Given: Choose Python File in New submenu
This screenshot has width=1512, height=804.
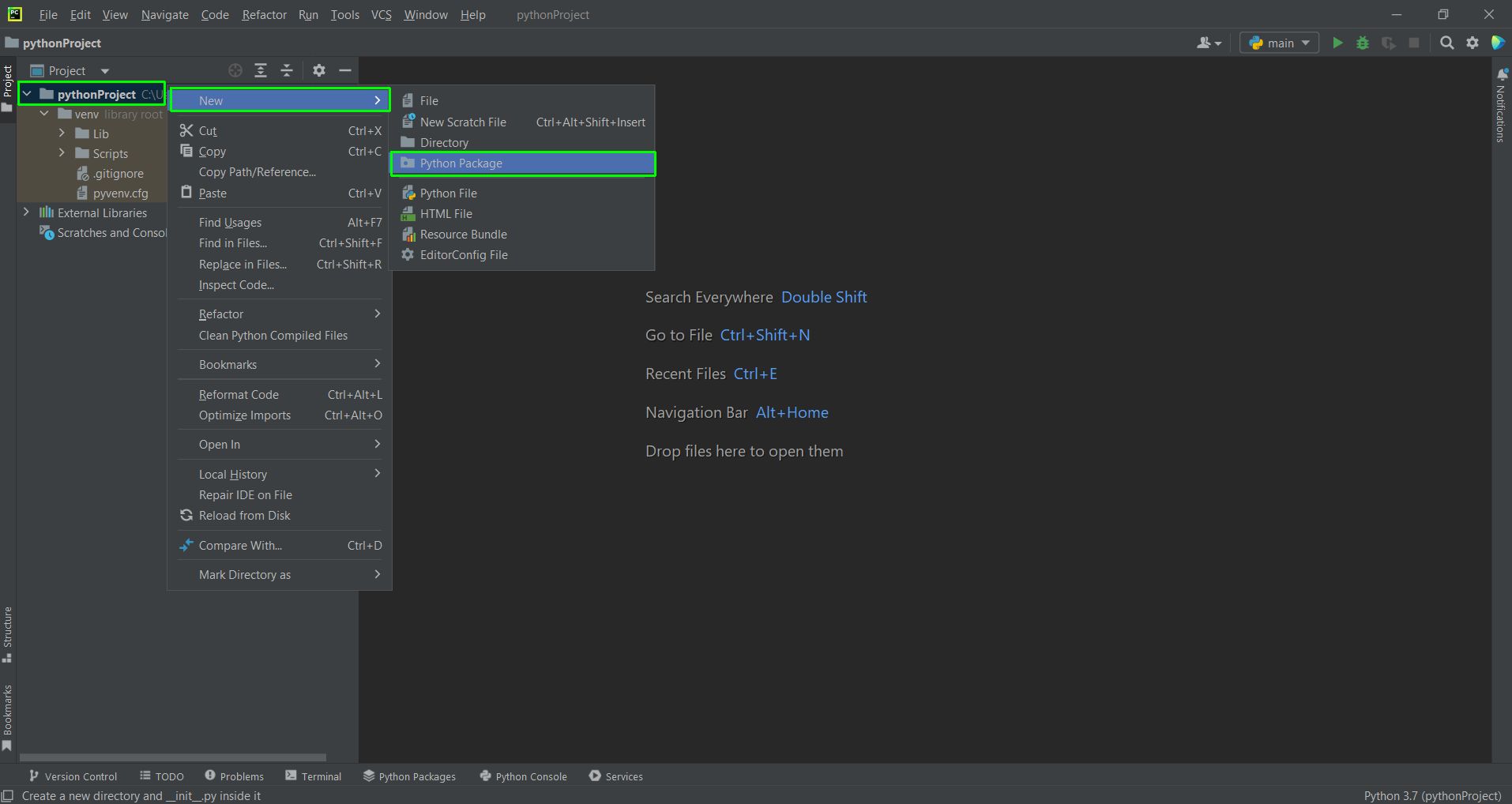Looking at the screenshot, I should click(x=522, y=193).
